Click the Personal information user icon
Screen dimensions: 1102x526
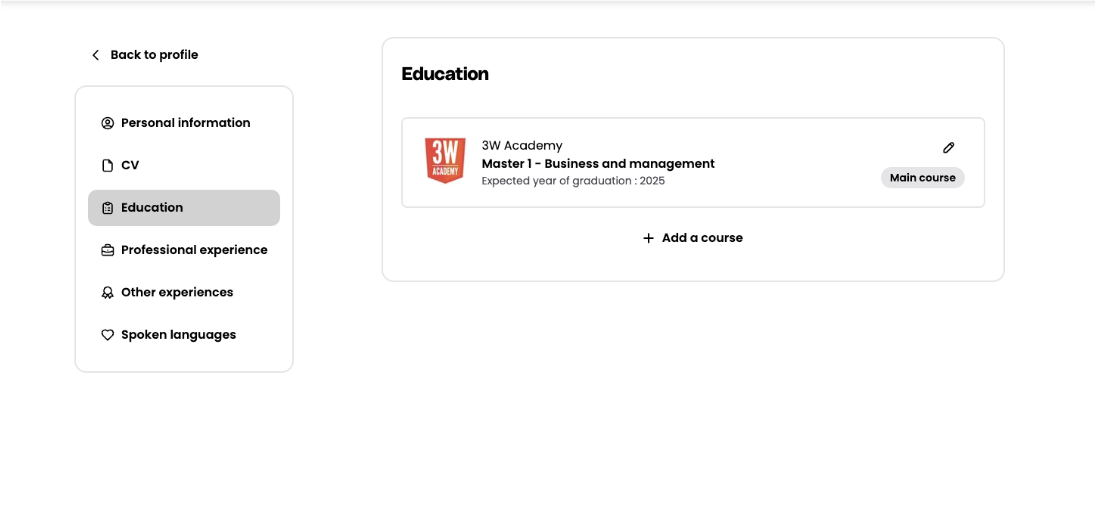point(108,123)
